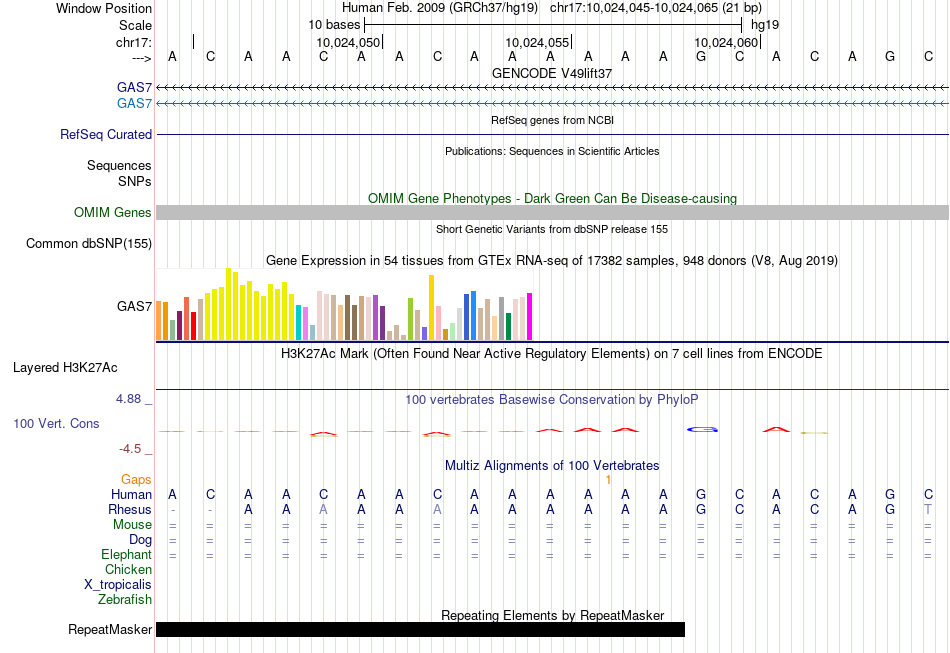
Task: Click the PhyloP upper value '4.88'
Action: coord(128,399)
